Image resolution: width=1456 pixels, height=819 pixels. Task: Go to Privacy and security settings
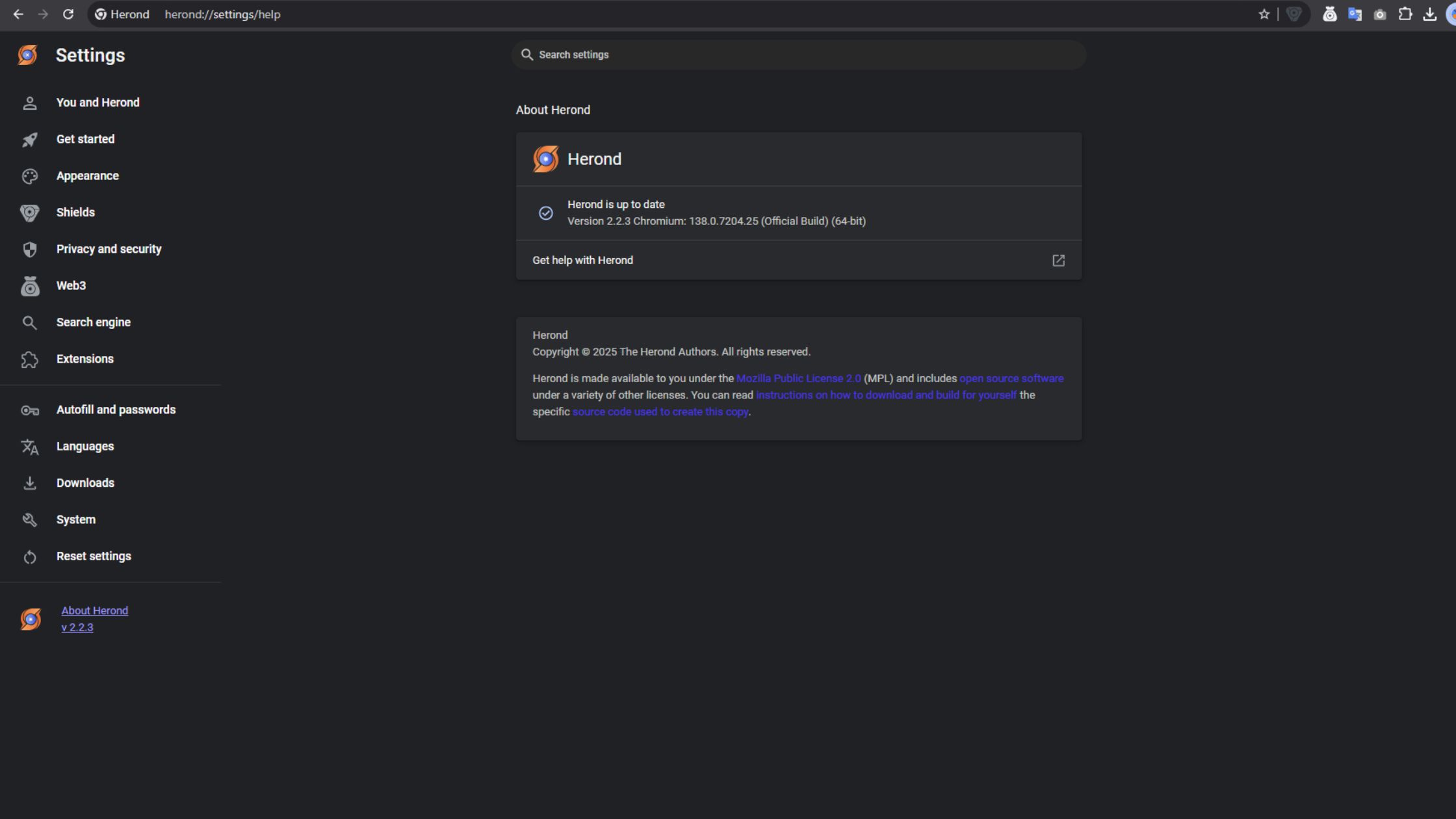(x=109, y=249)
